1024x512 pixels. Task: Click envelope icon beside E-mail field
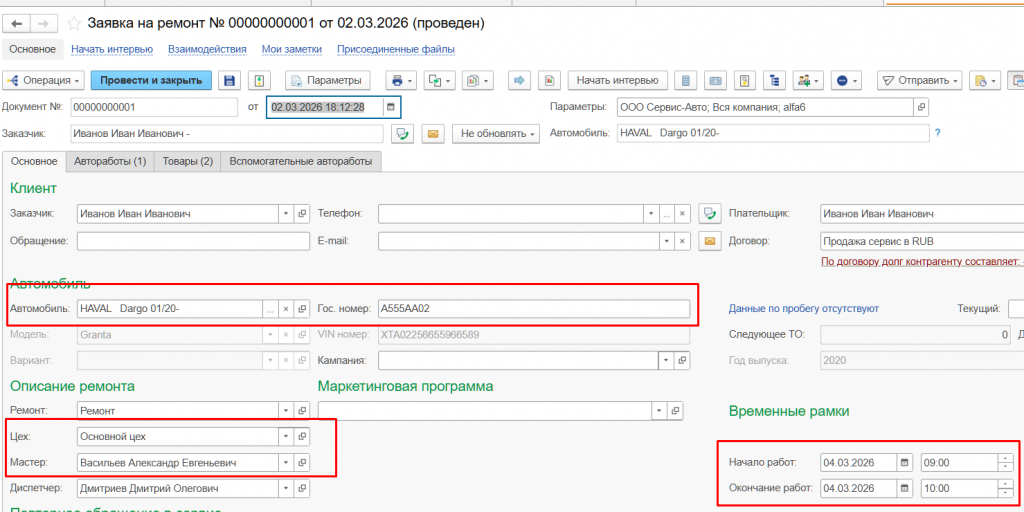[x=709, y=241]
